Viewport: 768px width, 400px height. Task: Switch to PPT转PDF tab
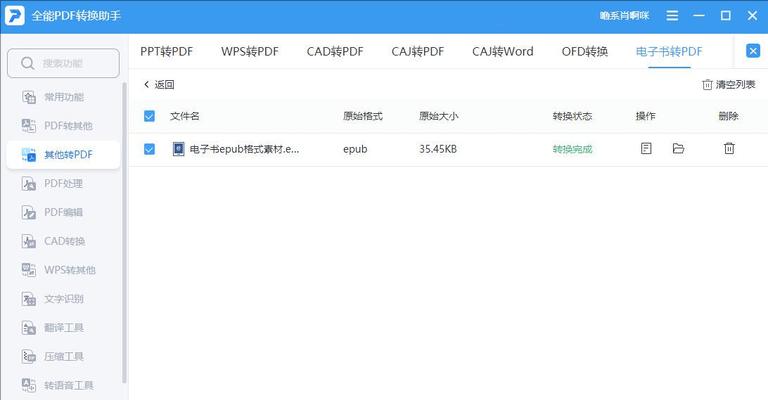tap(167, 51)
